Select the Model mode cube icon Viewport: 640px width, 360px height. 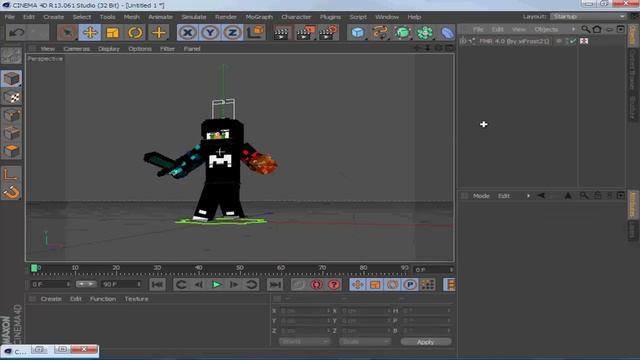pyautogui.click(x=11, y=78)
